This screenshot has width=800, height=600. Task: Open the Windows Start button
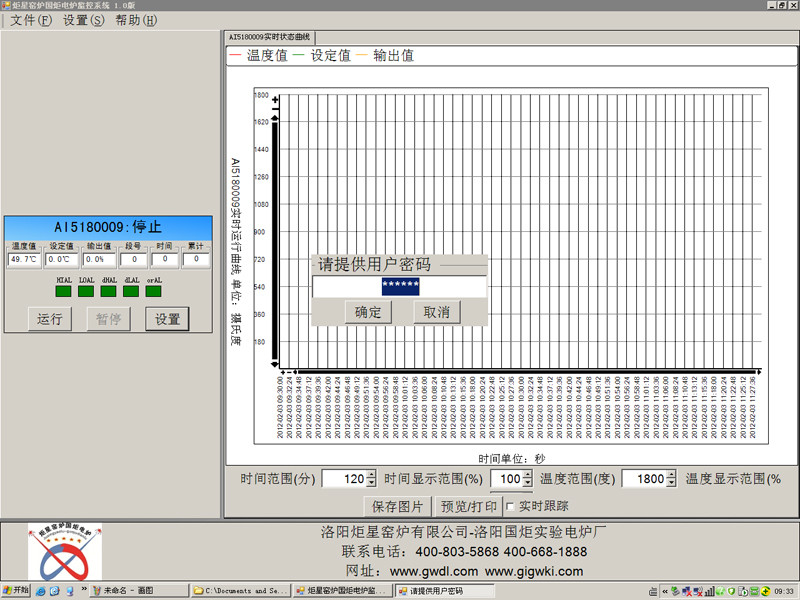pos(17,591)
